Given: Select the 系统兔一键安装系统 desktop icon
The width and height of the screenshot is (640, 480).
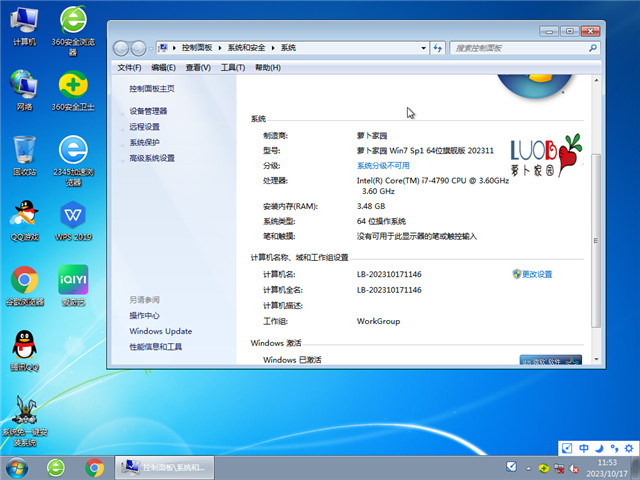Looking at the screenshot, I should point(24,420).
